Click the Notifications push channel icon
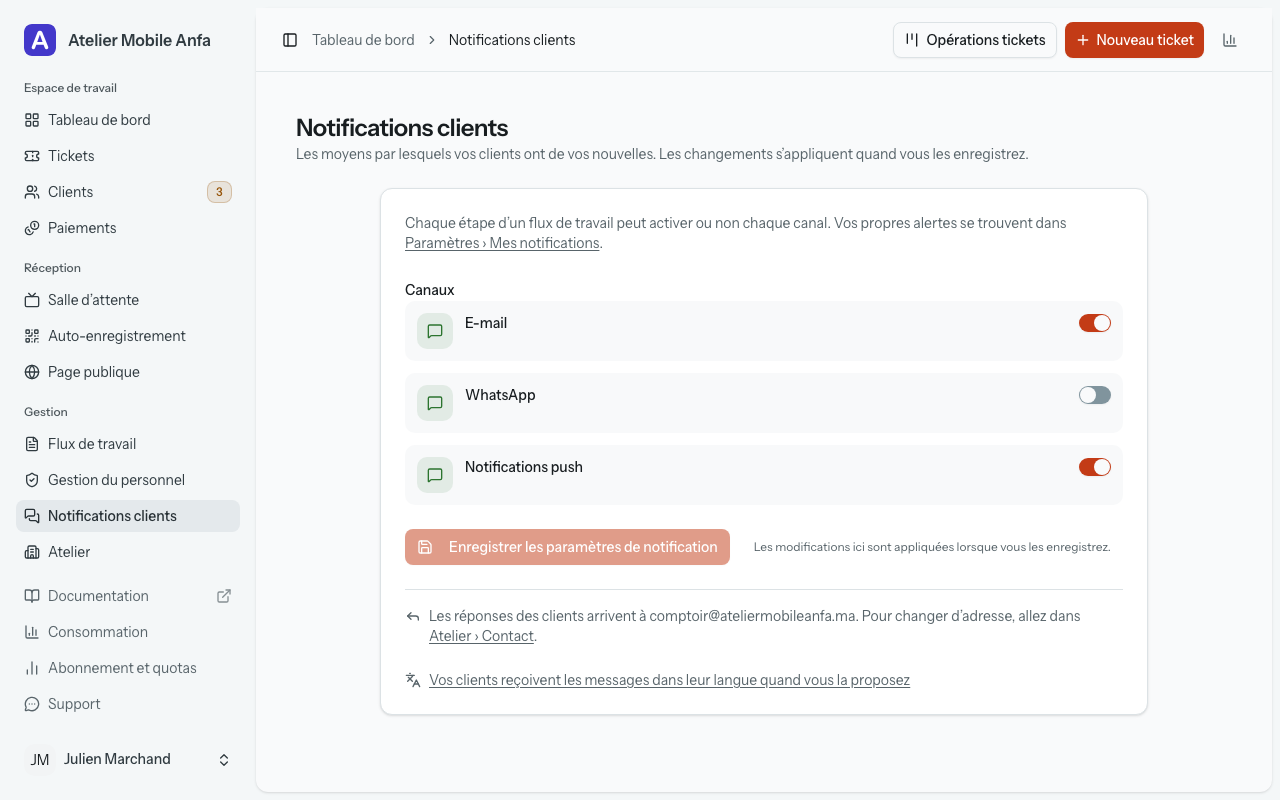1280x800 pixels. [435, 475]
